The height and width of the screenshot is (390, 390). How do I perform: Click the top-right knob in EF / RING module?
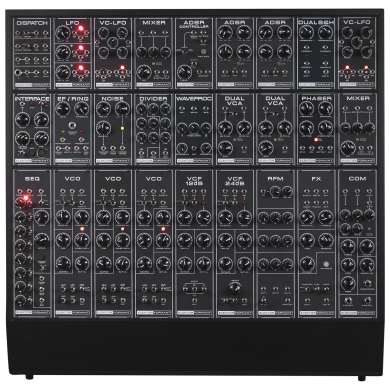(x=81, y=109)
